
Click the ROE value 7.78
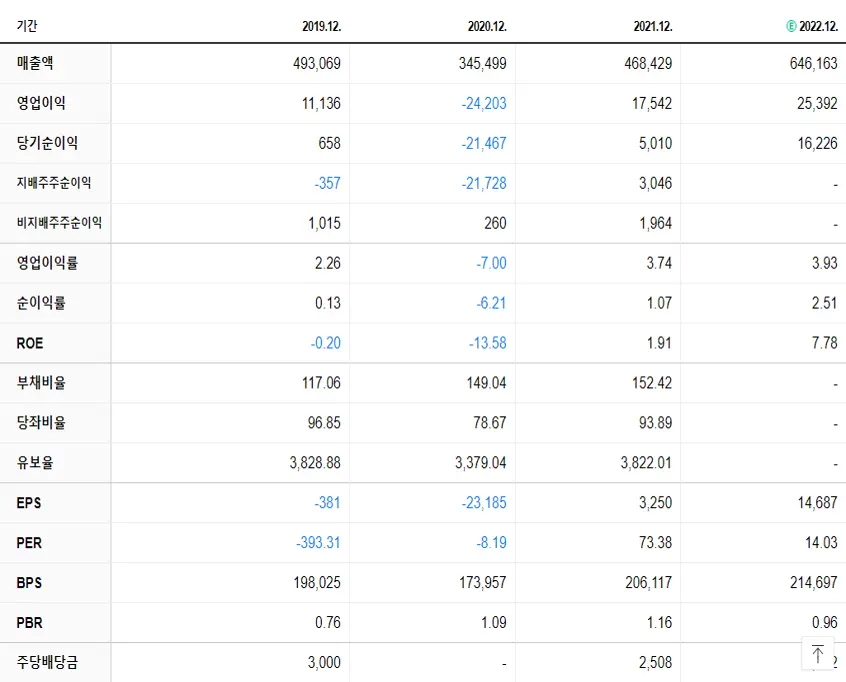point(825,343)
